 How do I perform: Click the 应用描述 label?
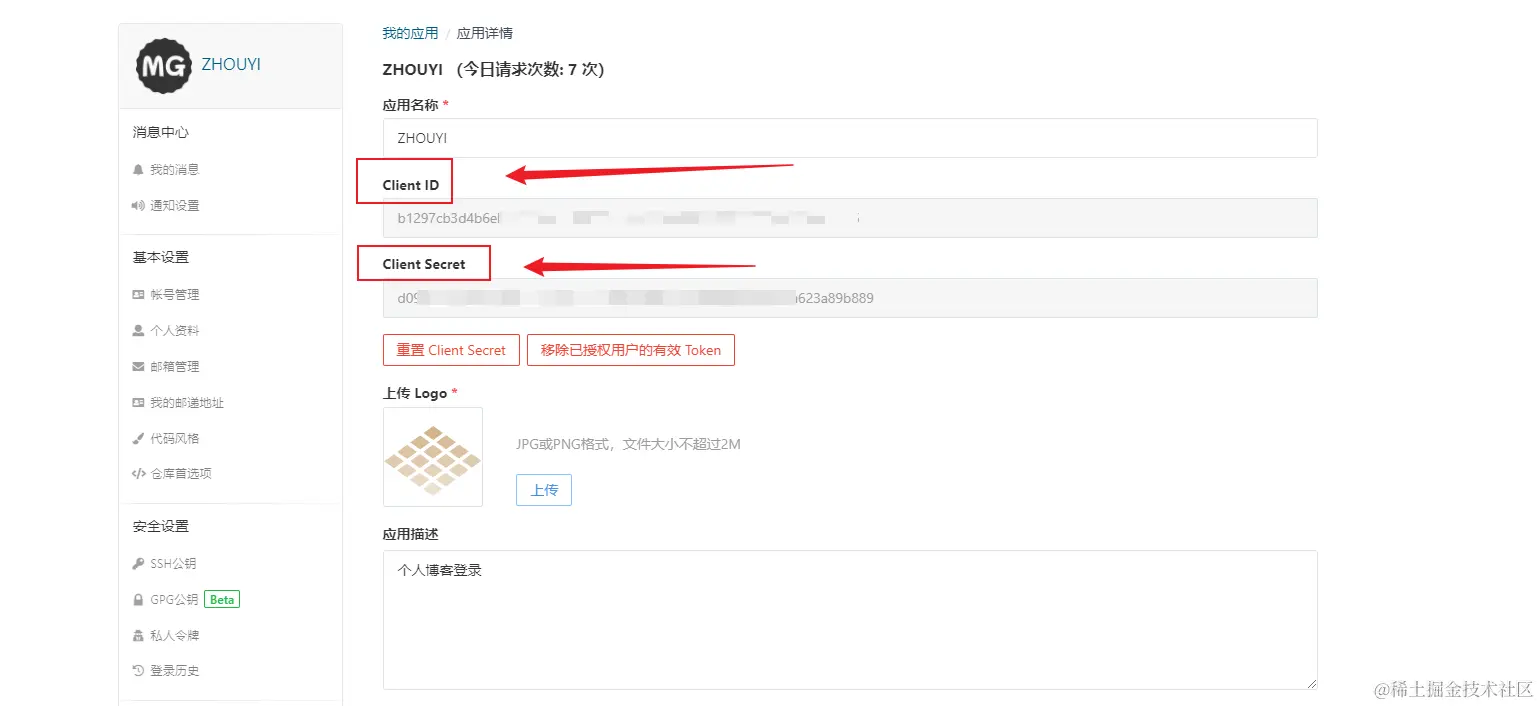pos(411,535)
